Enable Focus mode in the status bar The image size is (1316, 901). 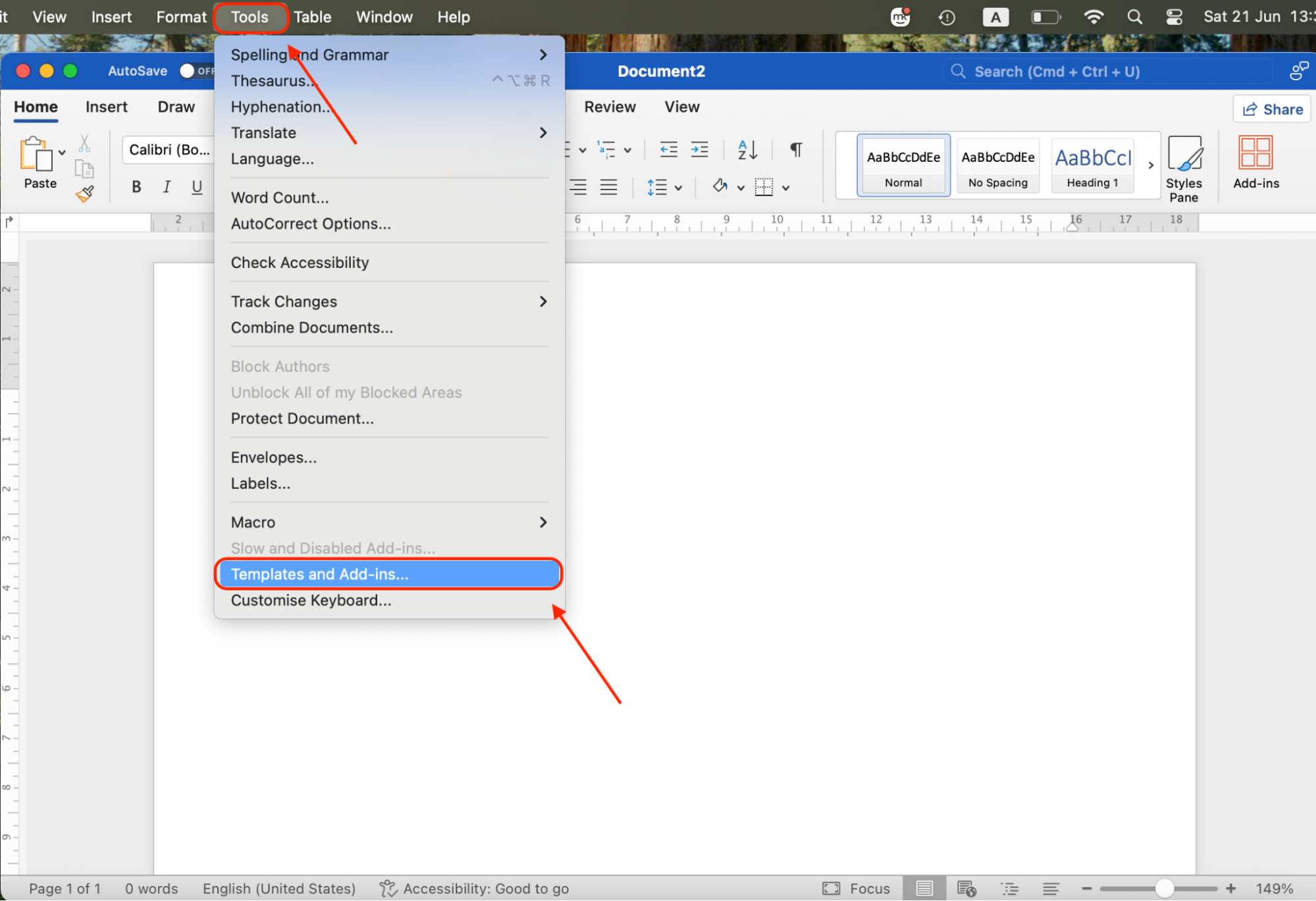856,888
